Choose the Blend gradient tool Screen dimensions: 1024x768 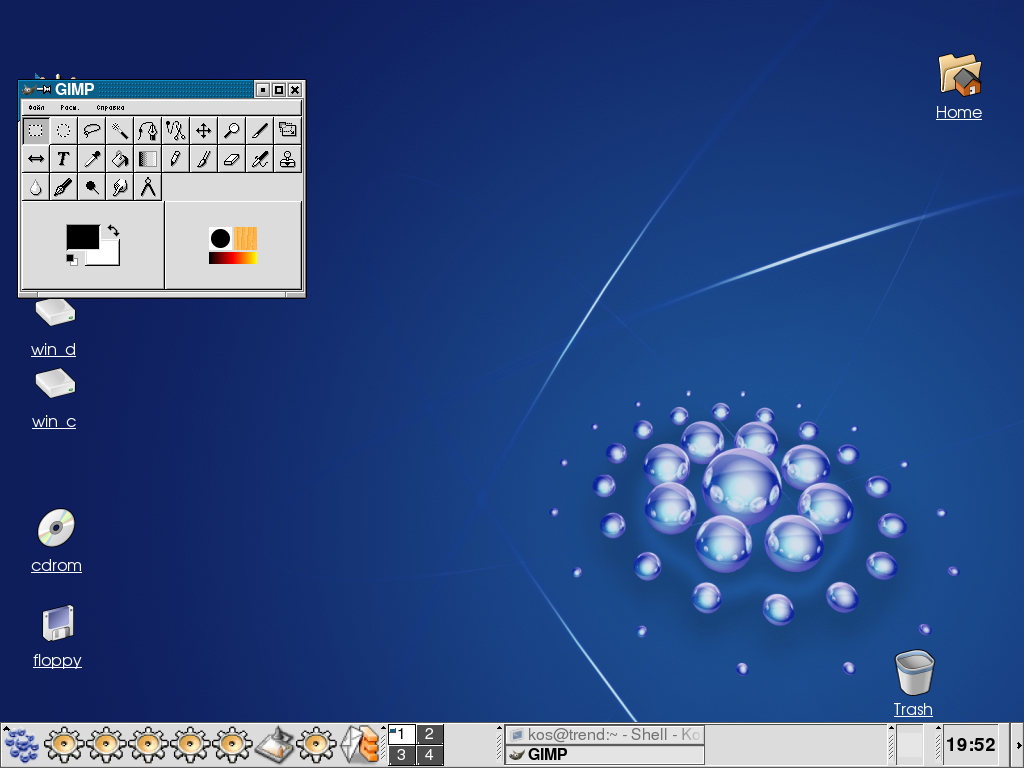tap(148, 159)
